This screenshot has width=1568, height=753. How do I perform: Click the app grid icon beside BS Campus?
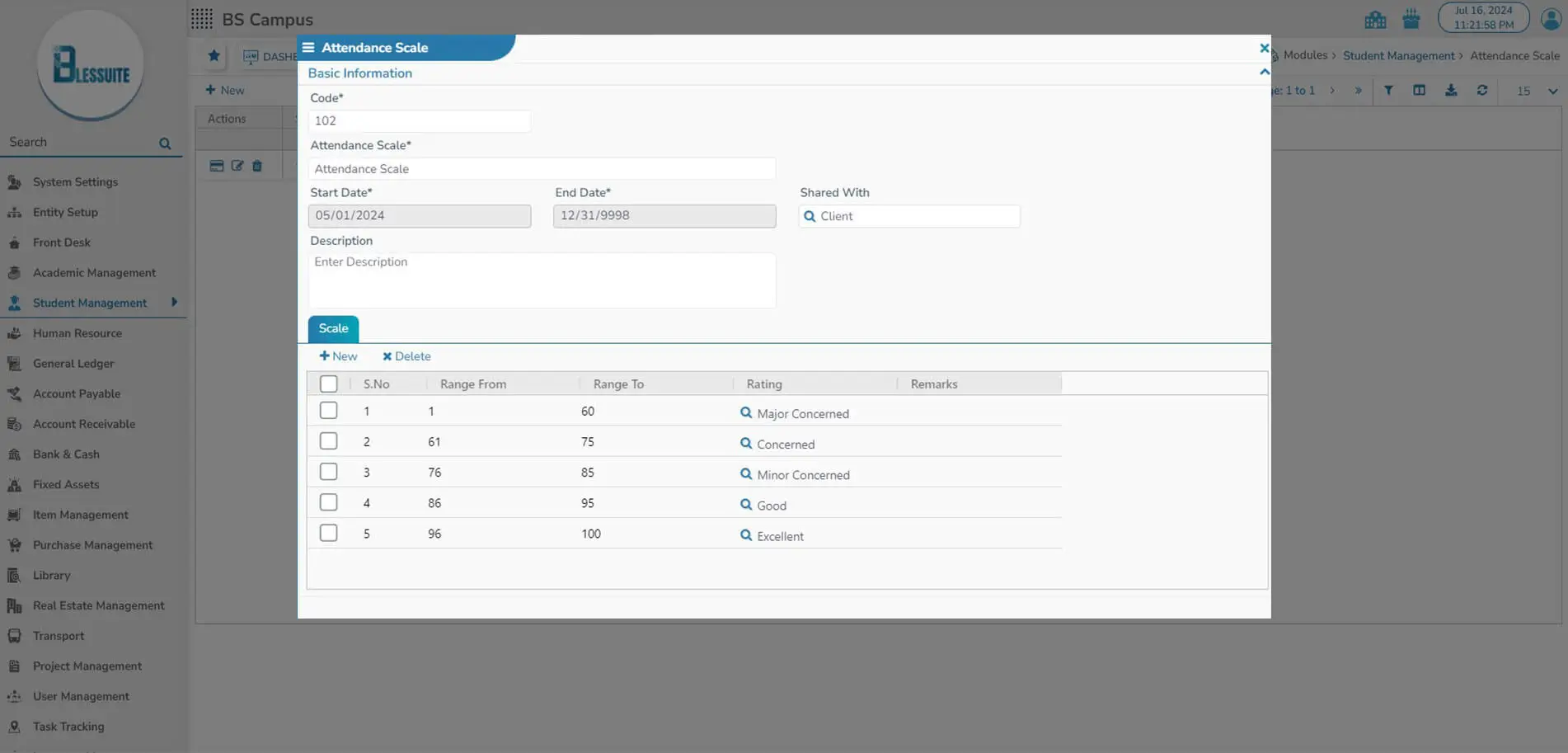click(202, 19)
